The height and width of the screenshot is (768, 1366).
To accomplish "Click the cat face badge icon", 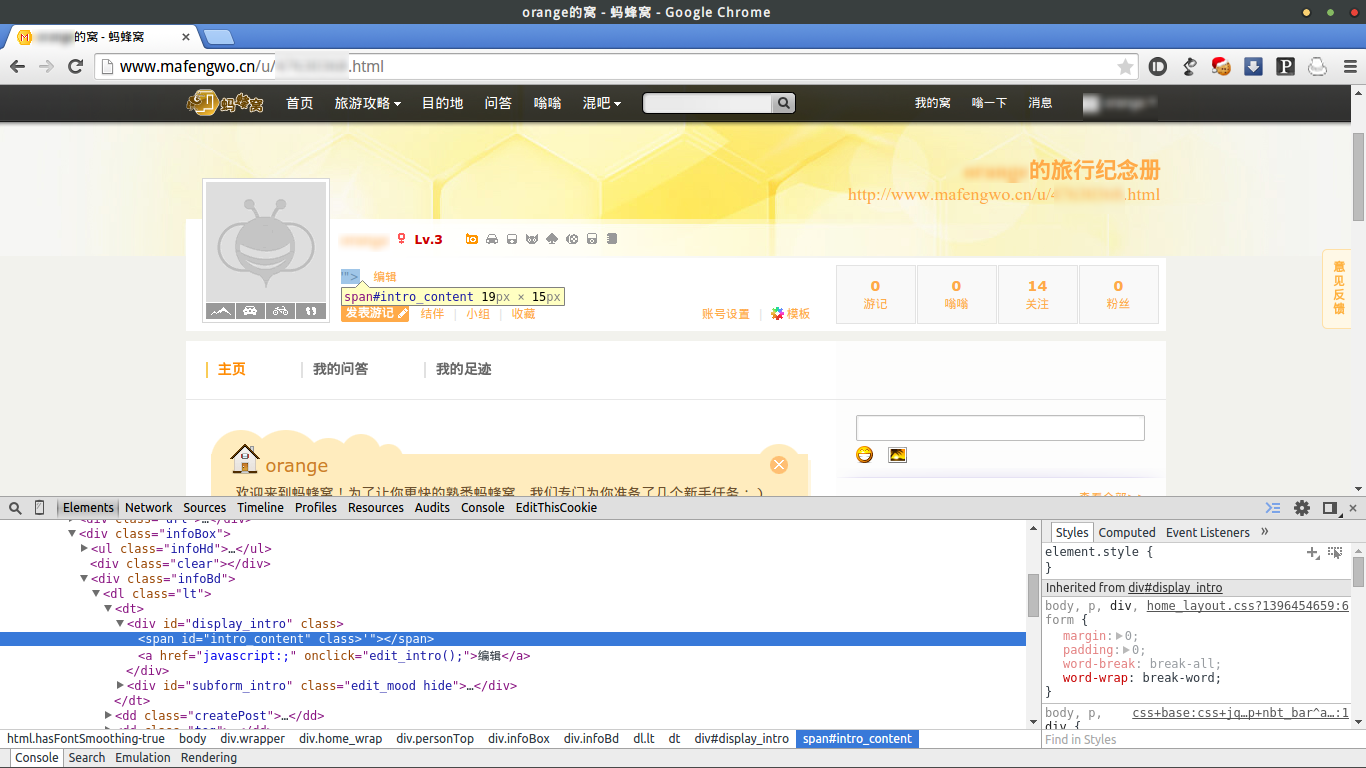I will [x=532, y=239].
